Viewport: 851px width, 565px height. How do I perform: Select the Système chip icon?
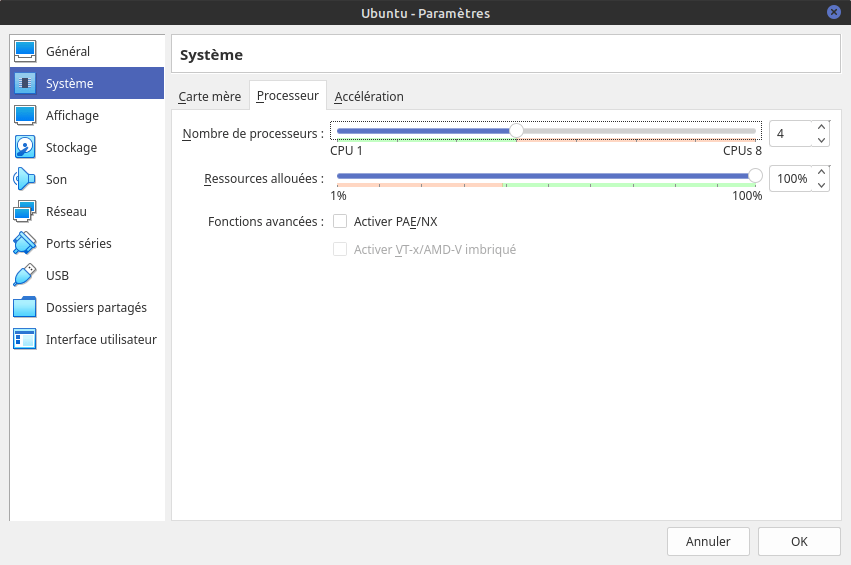25,83
